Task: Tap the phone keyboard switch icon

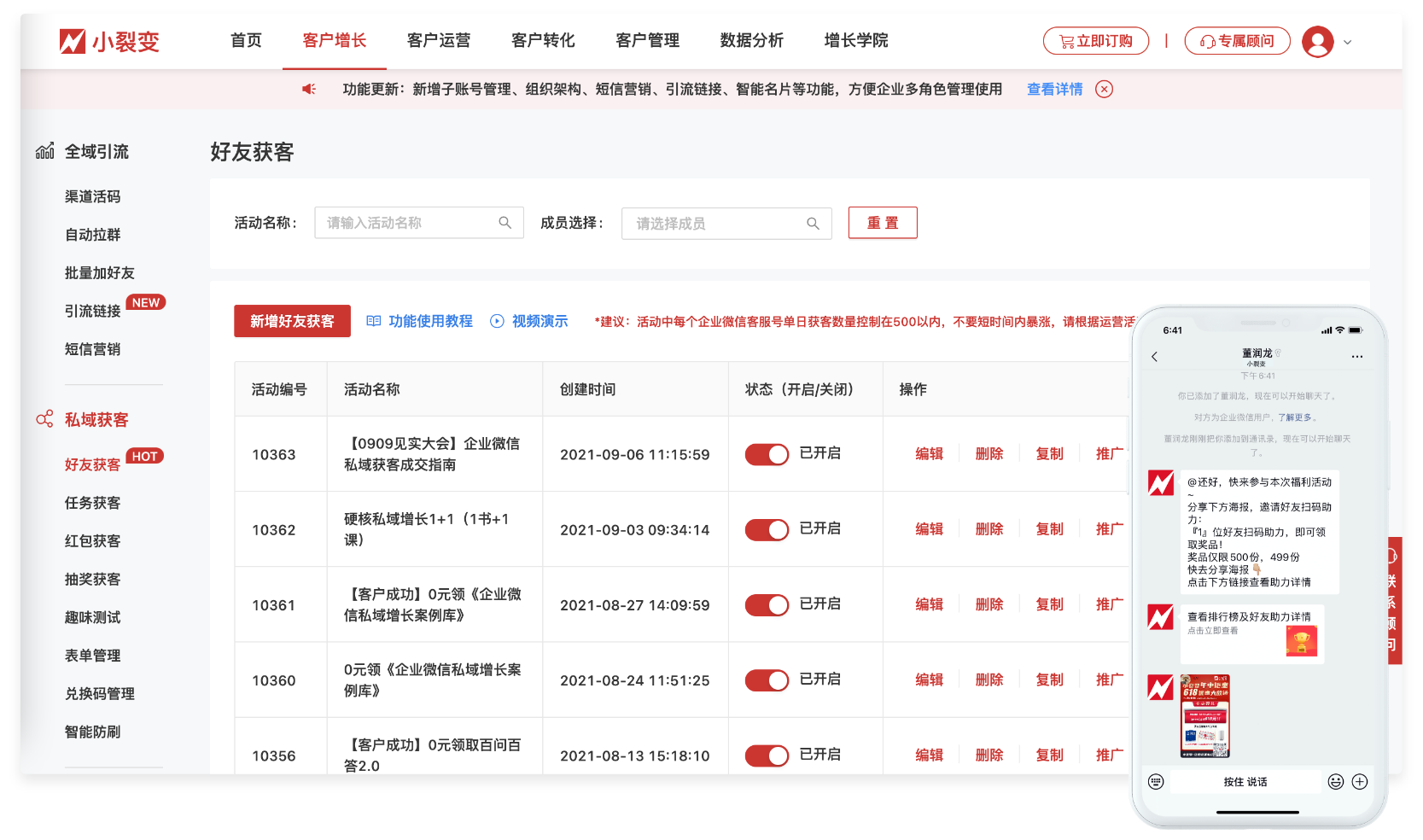Action: click(x=1156, y=781)
